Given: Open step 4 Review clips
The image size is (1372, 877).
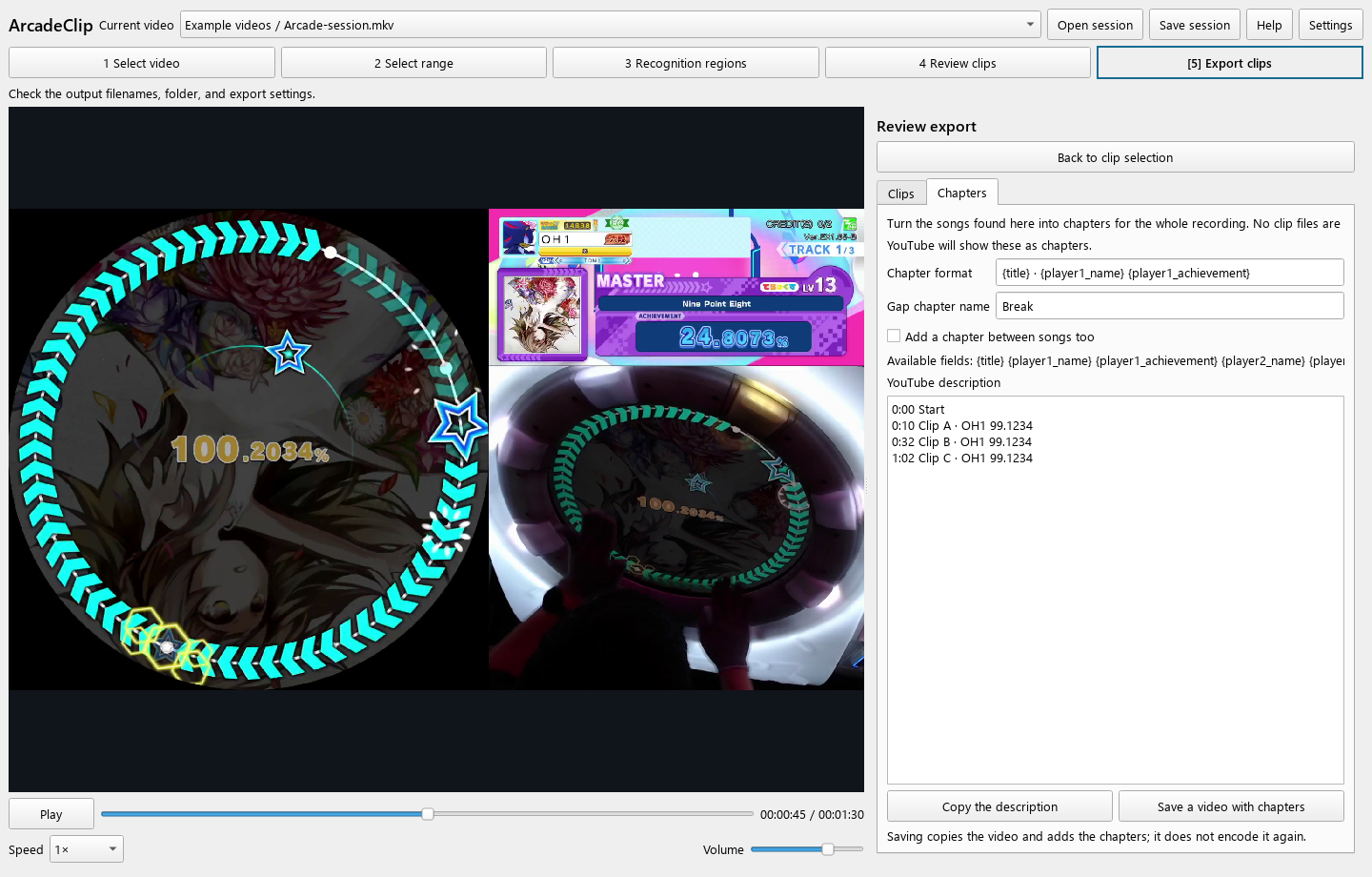Looking at the screenshot, I should [958, 63].
